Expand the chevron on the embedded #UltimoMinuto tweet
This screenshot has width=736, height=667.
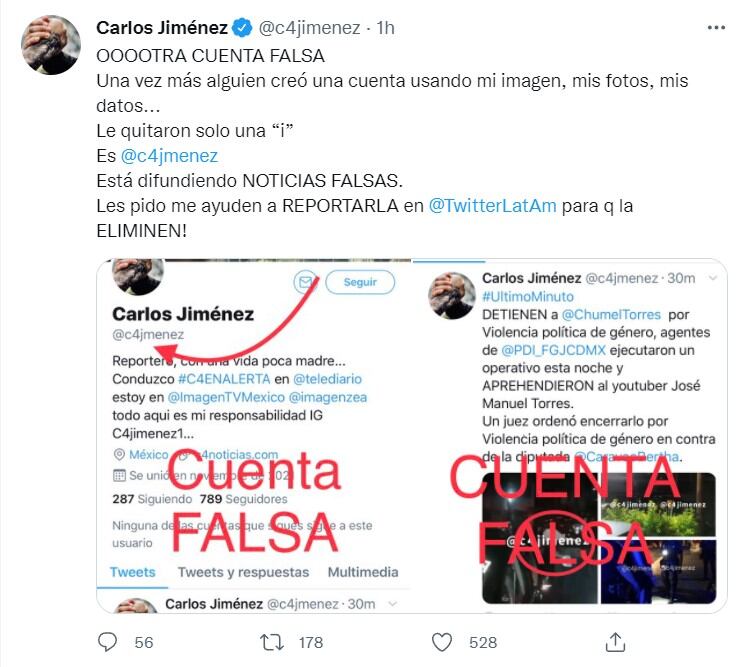click(x=713, y=278)
